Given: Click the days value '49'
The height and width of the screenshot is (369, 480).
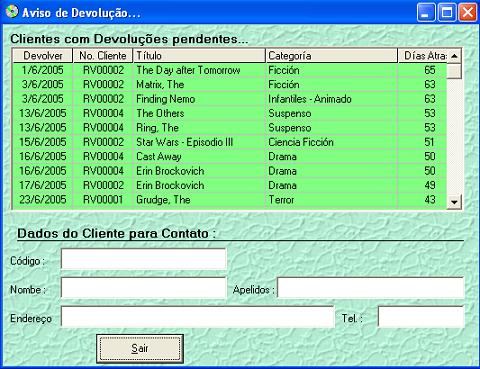Looking at the screenshot, I should pos(430,185).
